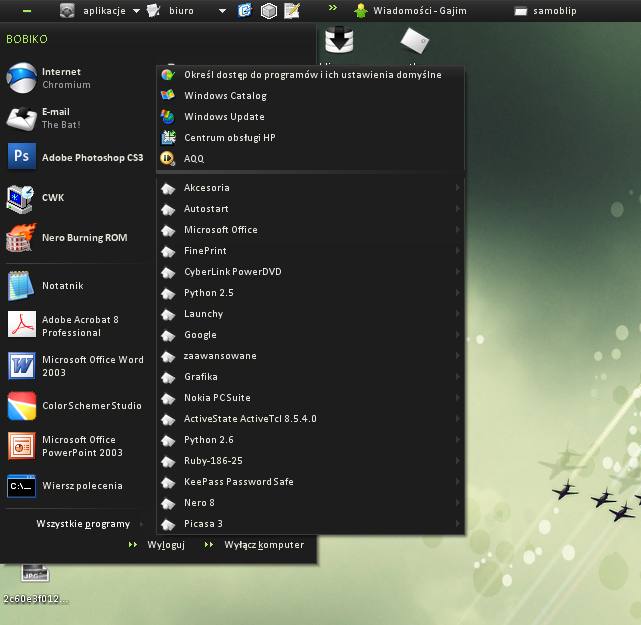Click the white card desktop icon
This screenshot has width=641, height=625.
[x=415, y=40]
